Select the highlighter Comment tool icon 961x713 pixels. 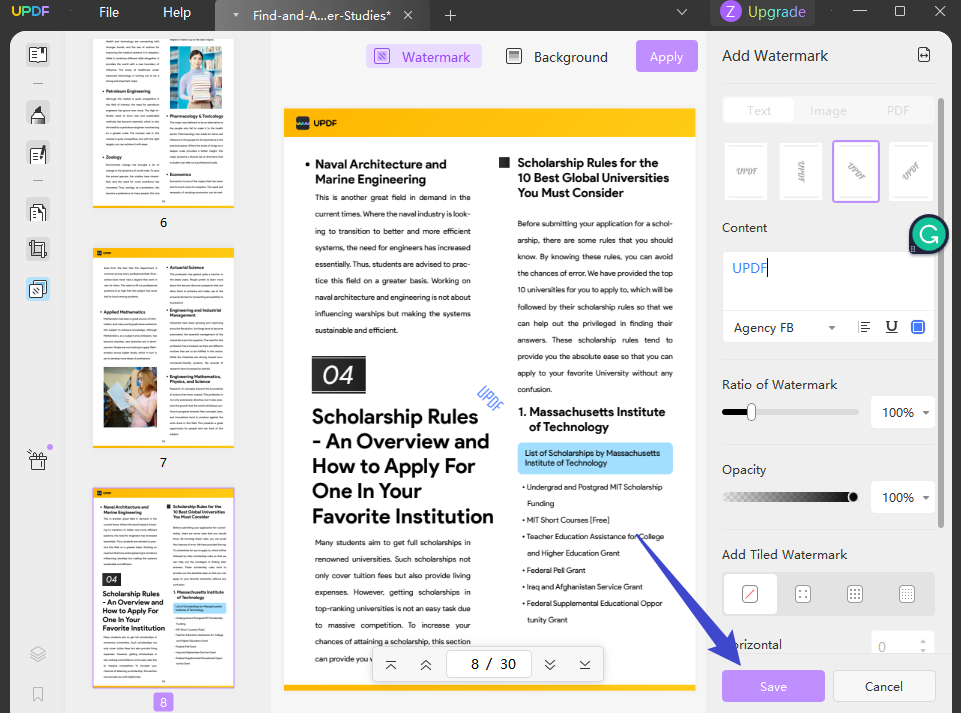coord(38,114)
